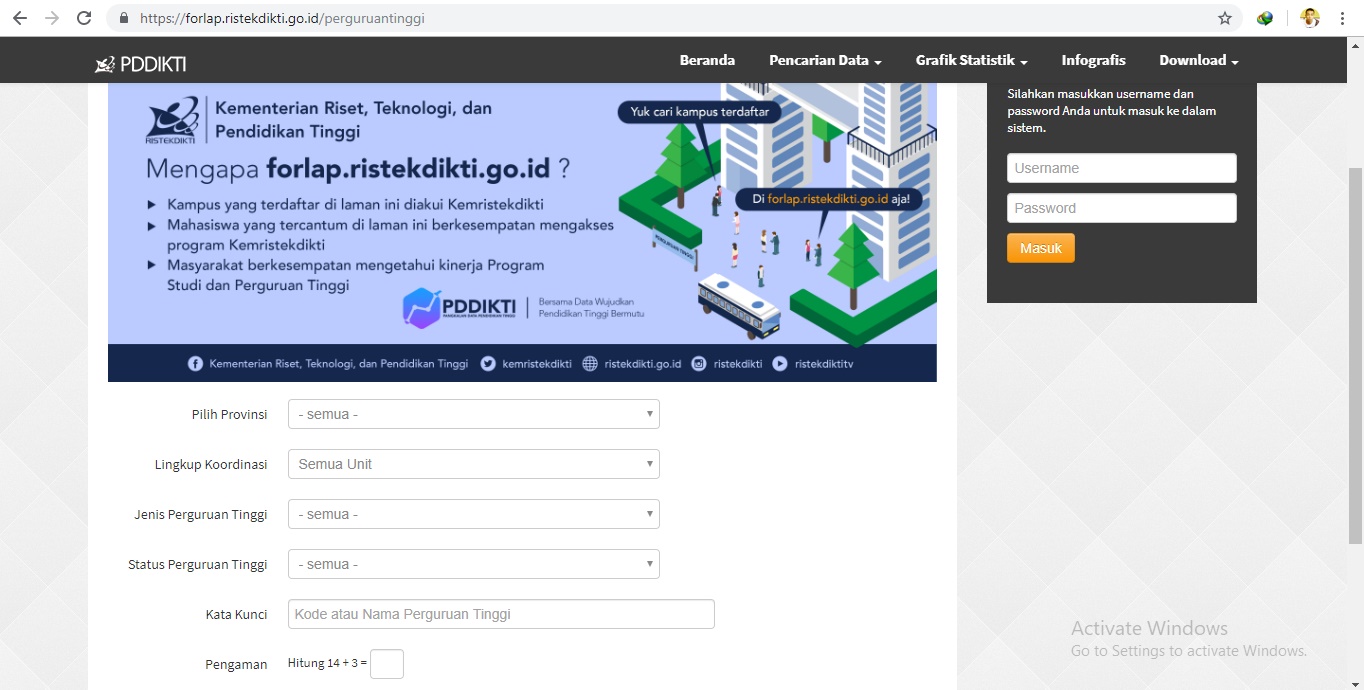Click 'Status Perguruan Tinggi' label
The height and width of the screenshot is (690, 1364).
[x=198, y=564]
